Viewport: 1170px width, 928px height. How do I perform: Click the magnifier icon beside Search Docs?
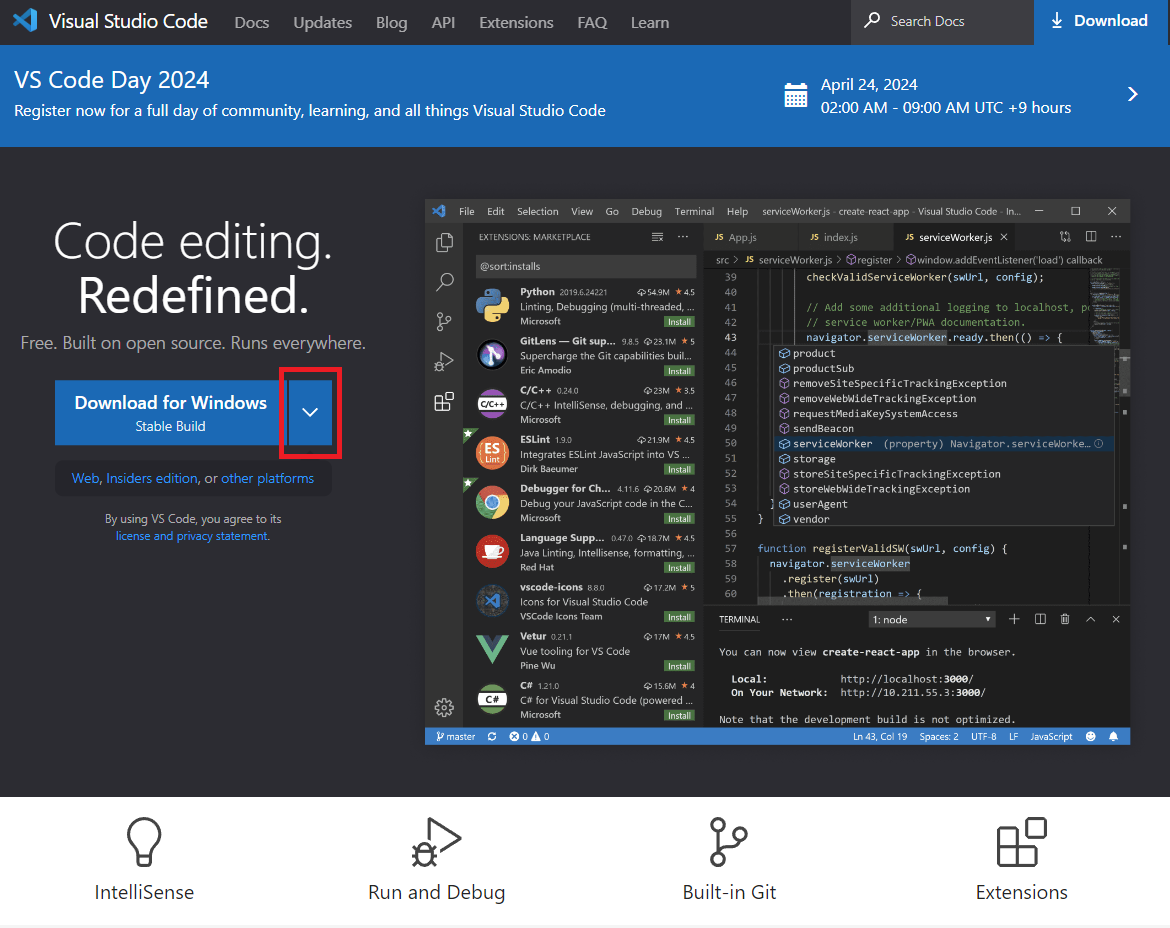[872, 20]
